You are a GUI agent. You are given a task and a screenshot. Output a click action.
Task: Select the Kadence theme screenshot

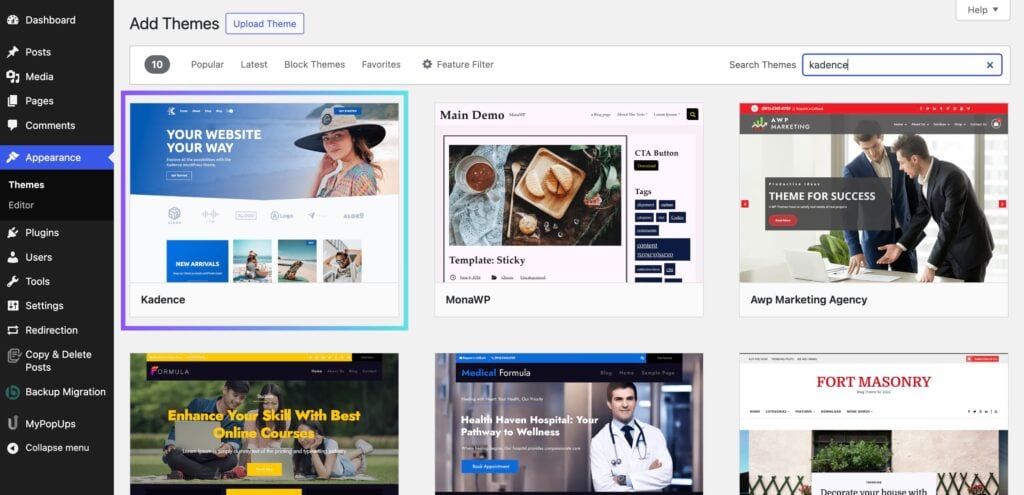[264, 193]
